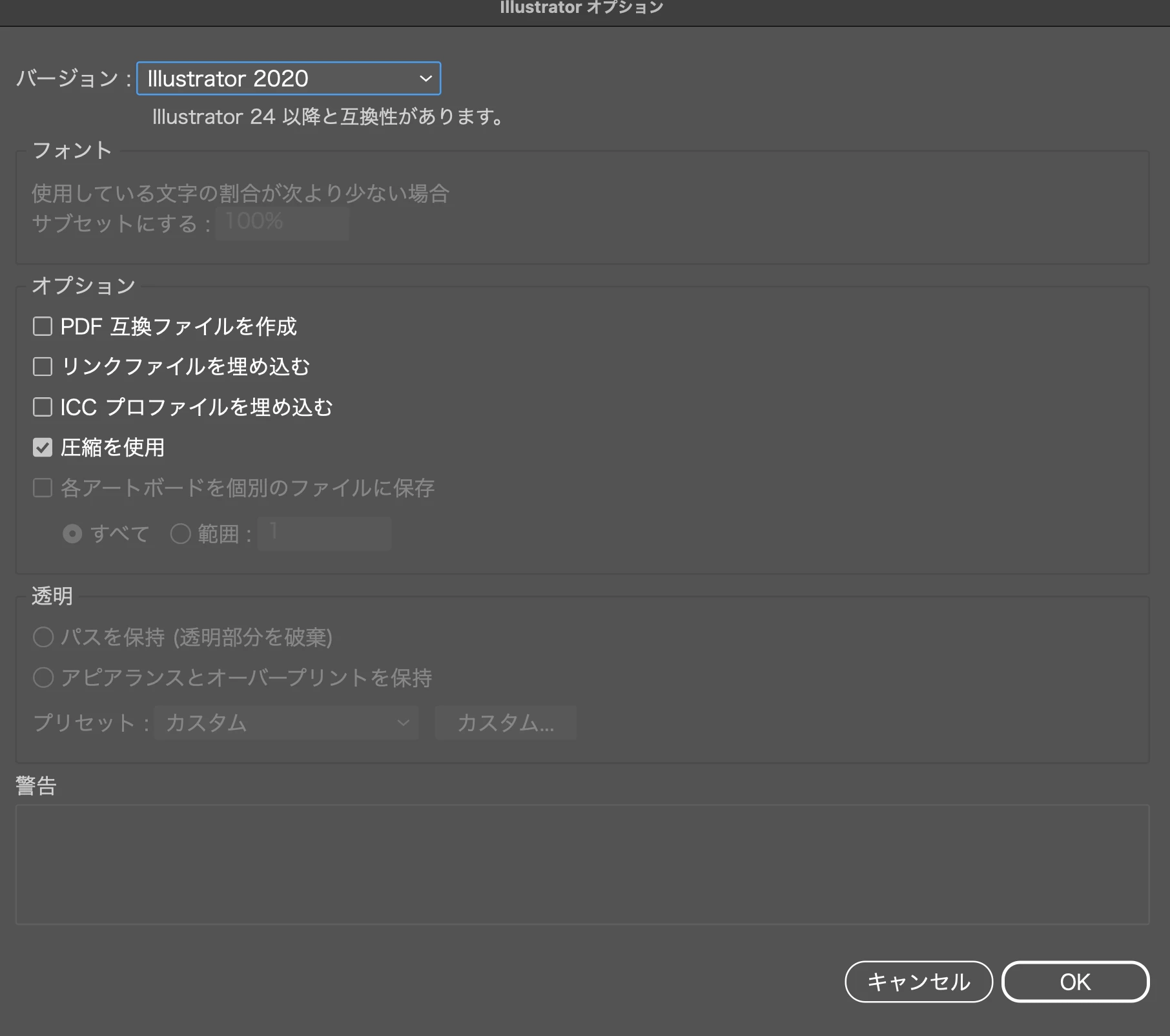
Task: Select the すべて radio button
Action: click(72, 534)
